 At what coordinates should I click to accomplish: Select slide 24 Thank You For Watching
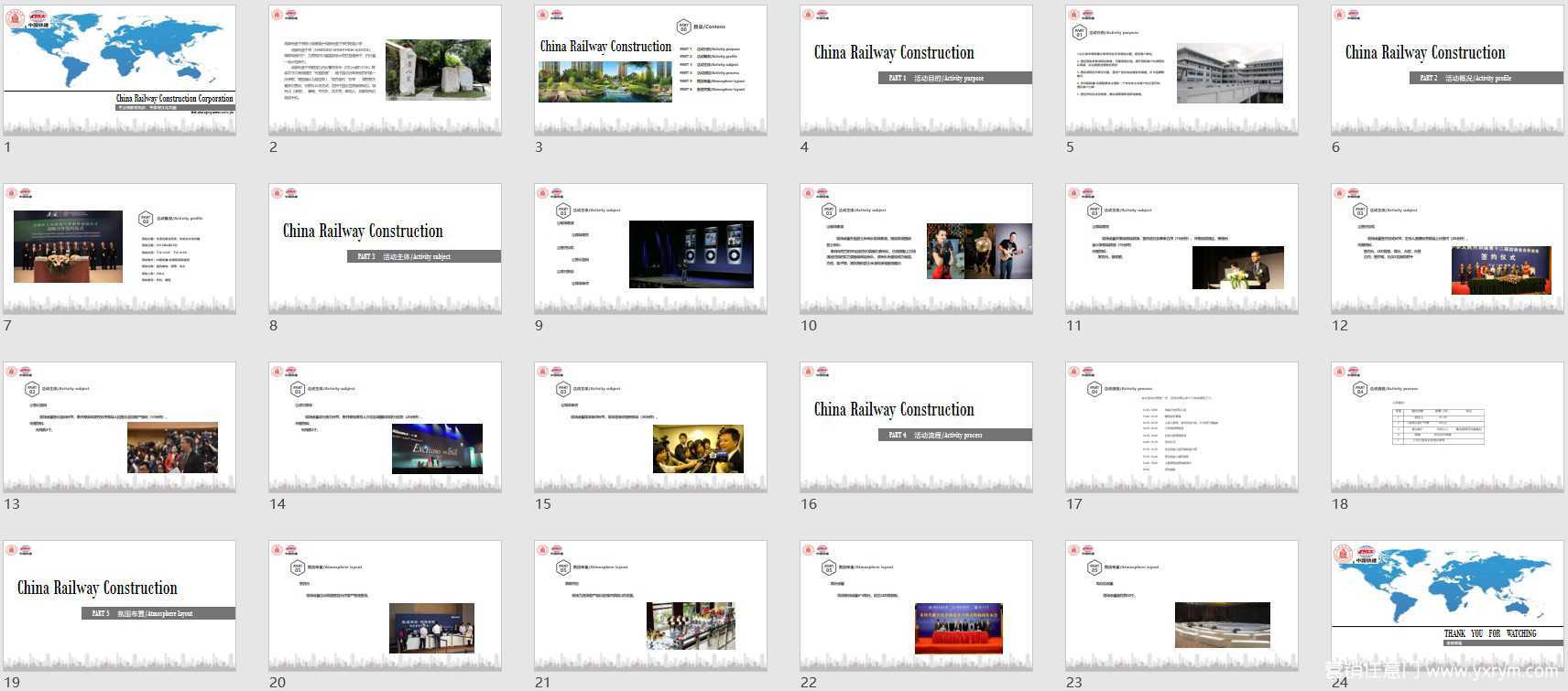click(1447, 606)
